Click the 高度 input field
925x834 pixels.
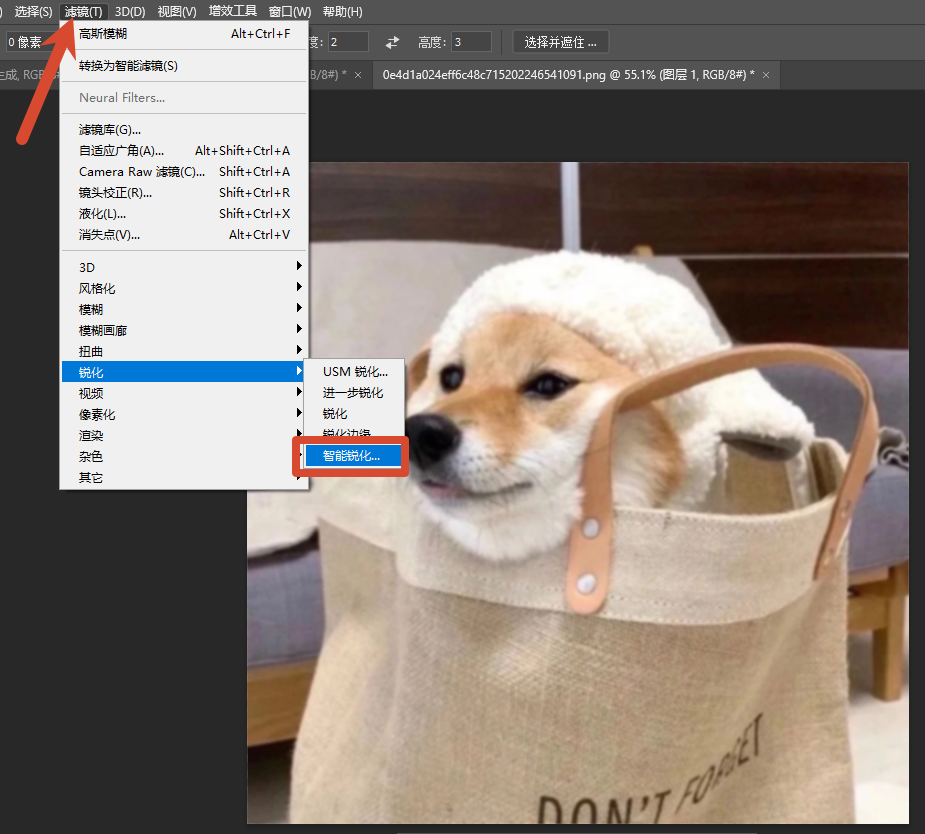(471, 42)
